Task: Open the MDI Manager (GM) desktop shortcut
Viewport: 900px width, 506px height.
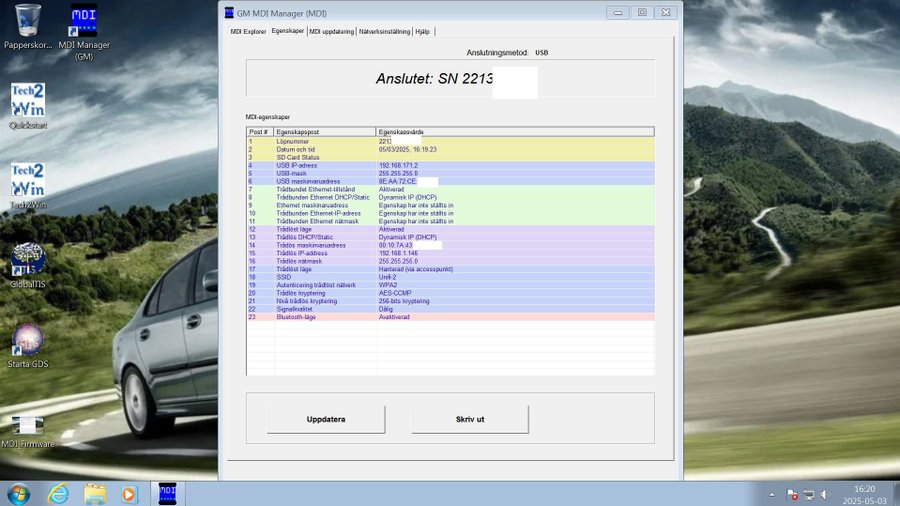Action: point(84,32)
